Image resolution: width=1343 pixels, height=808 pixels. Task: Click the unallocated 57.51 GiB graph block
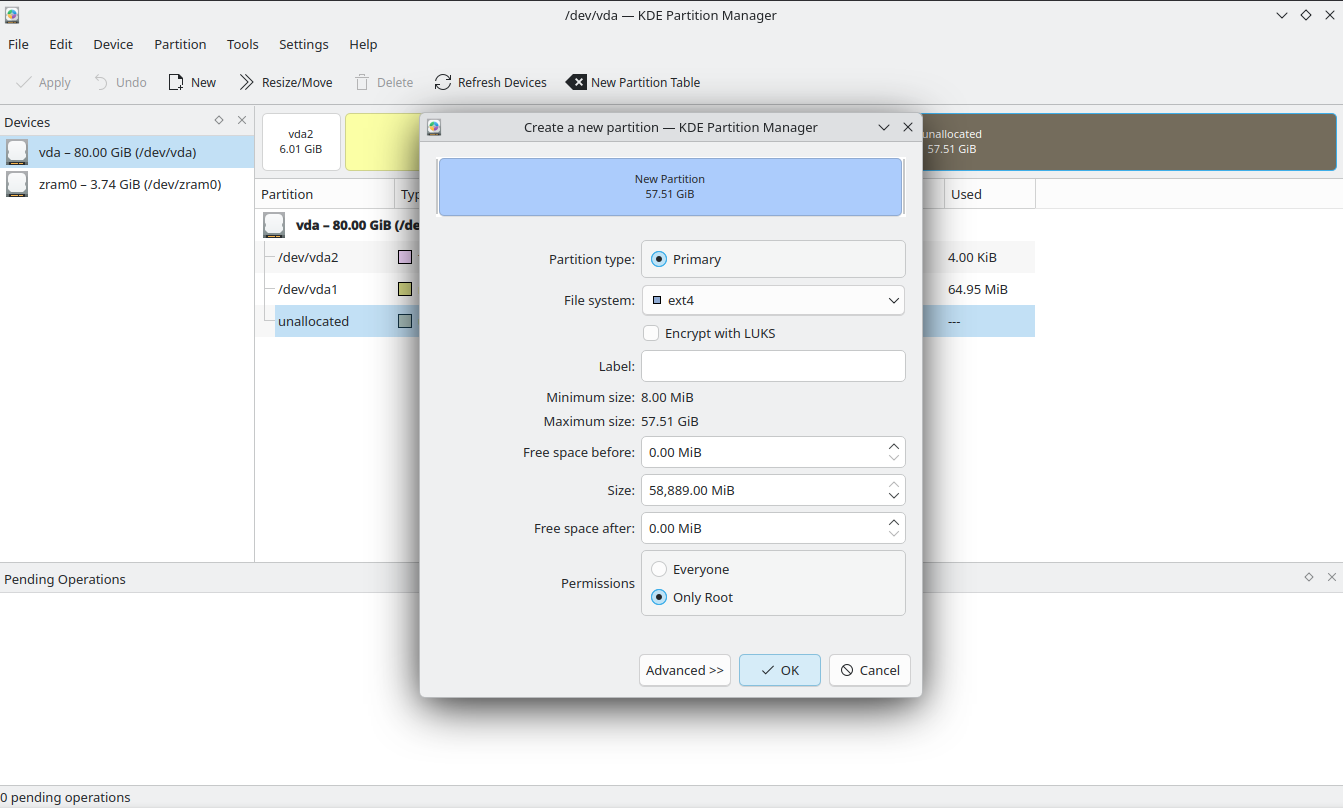coord(1129,141)
